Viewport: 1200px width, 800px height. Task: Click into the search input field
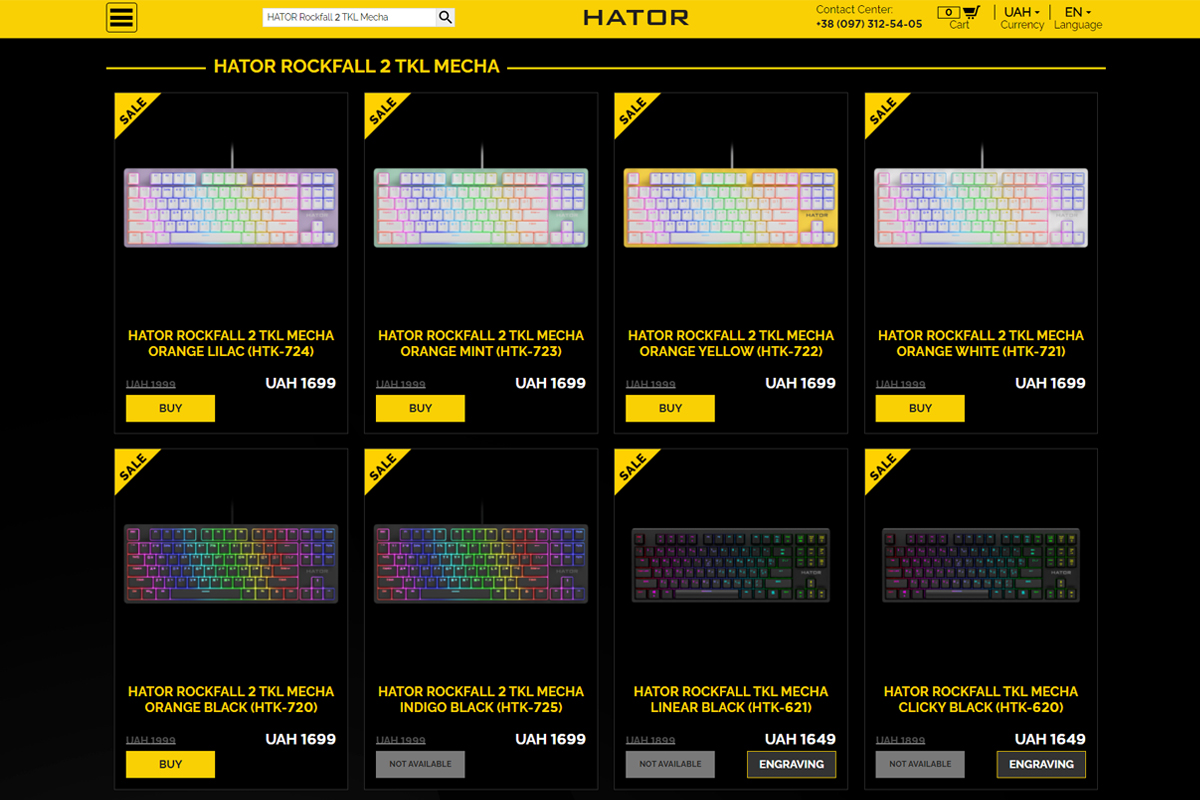(350, 17)
